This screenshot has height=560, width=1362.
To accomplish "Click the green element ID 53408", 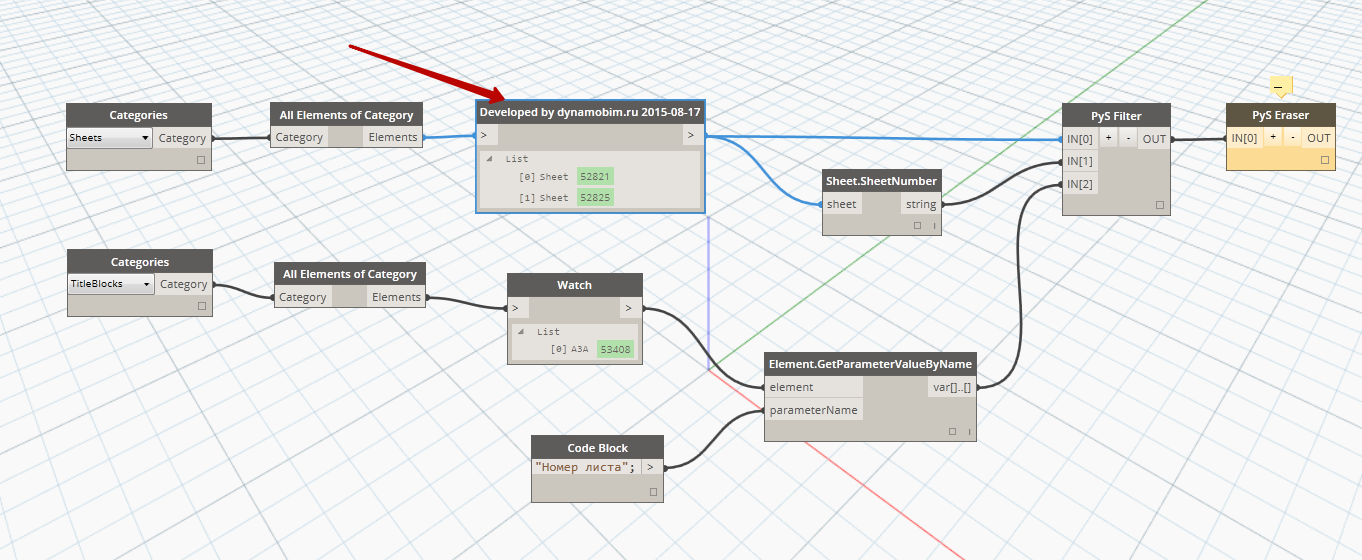I will click(615, 349).
